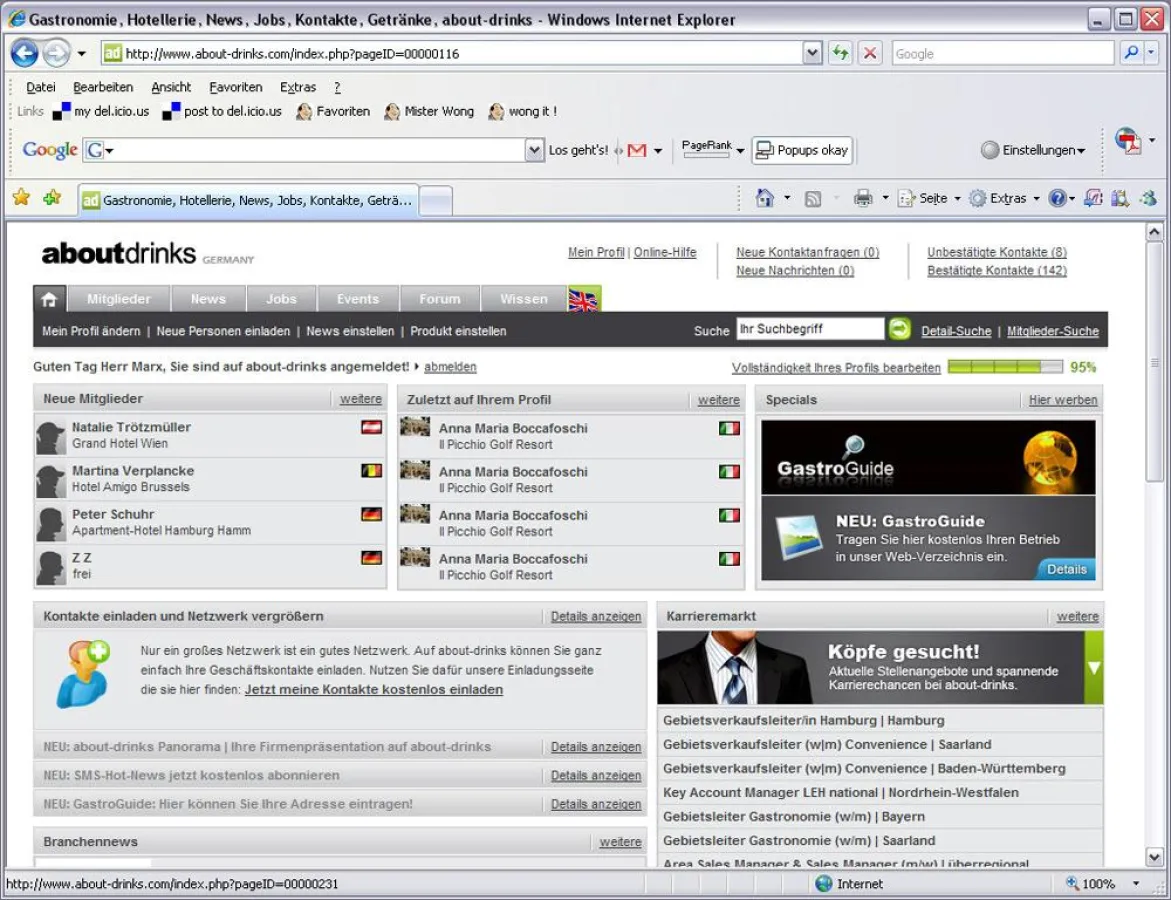Click the Print toolbar icon

click(x=863, y=199)
